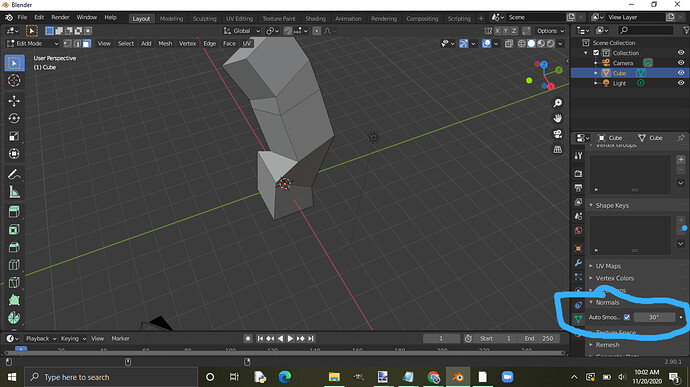
Task: Open the Keying dropdown
Action: [73, 339]
